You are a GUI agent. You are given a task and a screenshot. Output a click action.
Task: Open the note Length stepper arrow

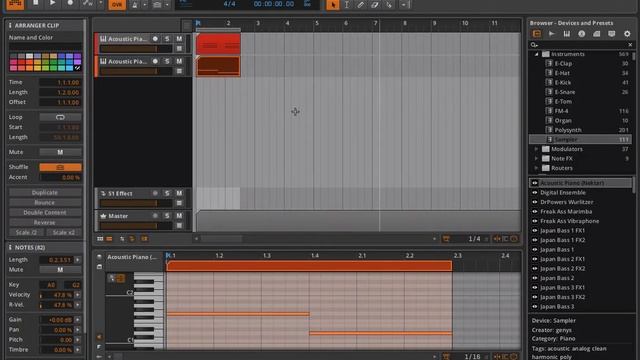click(x=78, y=260)
